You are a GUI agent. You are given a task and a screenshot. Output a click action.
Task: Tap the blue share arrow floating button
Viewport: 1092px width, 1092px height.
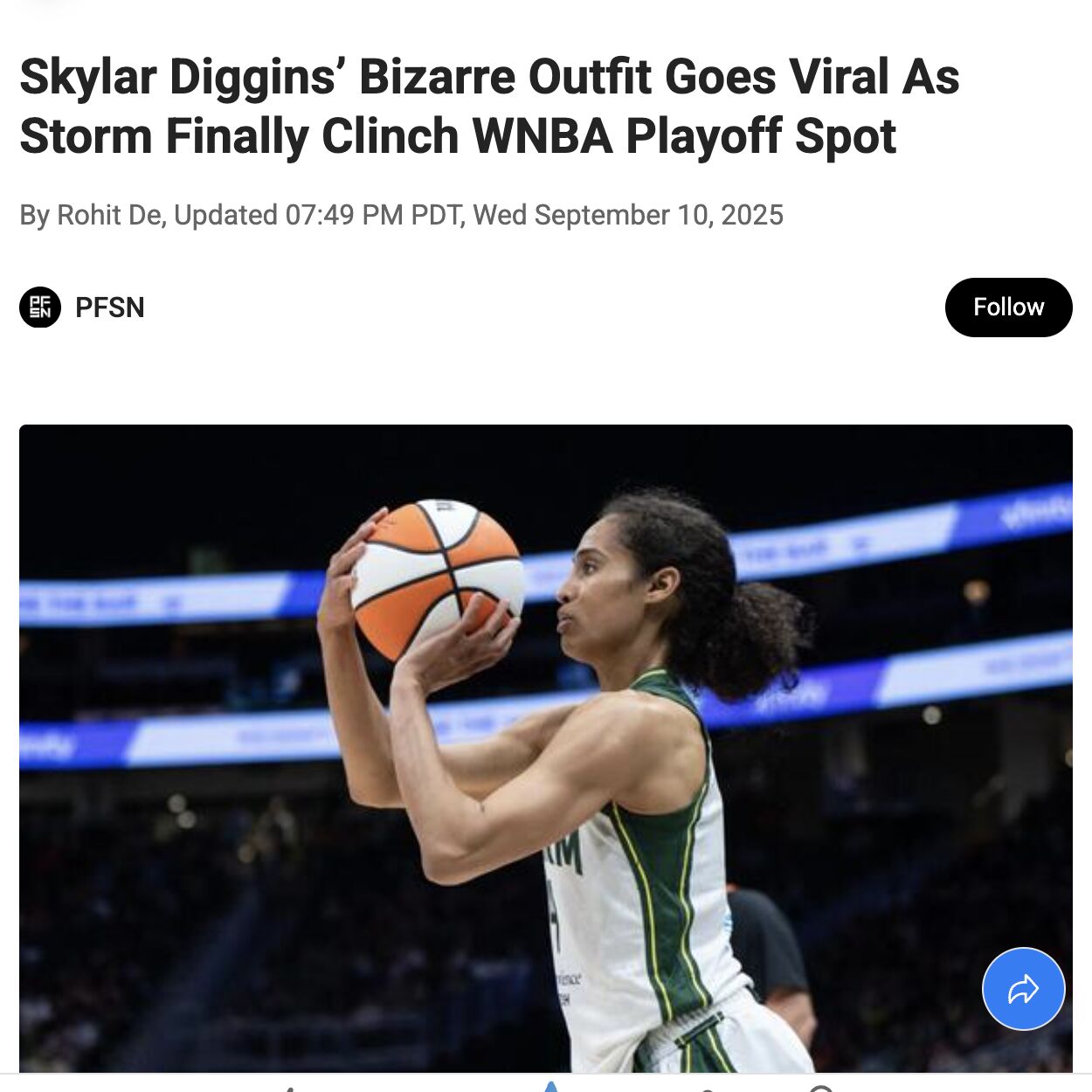pos(1023,989)
